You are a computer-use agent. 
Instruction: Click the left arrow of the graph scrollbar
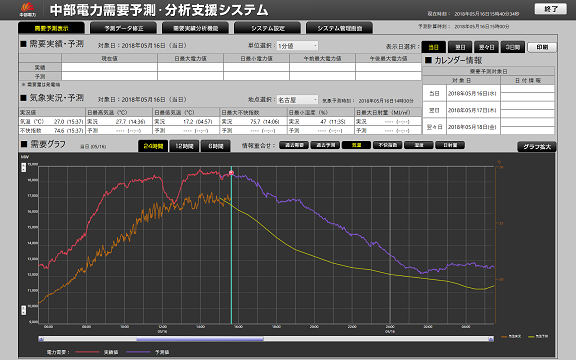(x=42, y=339)
